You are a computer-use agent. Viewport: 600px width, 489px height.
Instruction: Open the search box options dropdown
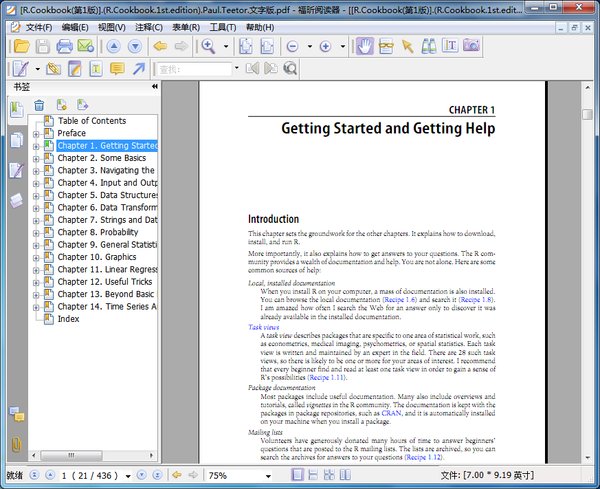(237, 68)
